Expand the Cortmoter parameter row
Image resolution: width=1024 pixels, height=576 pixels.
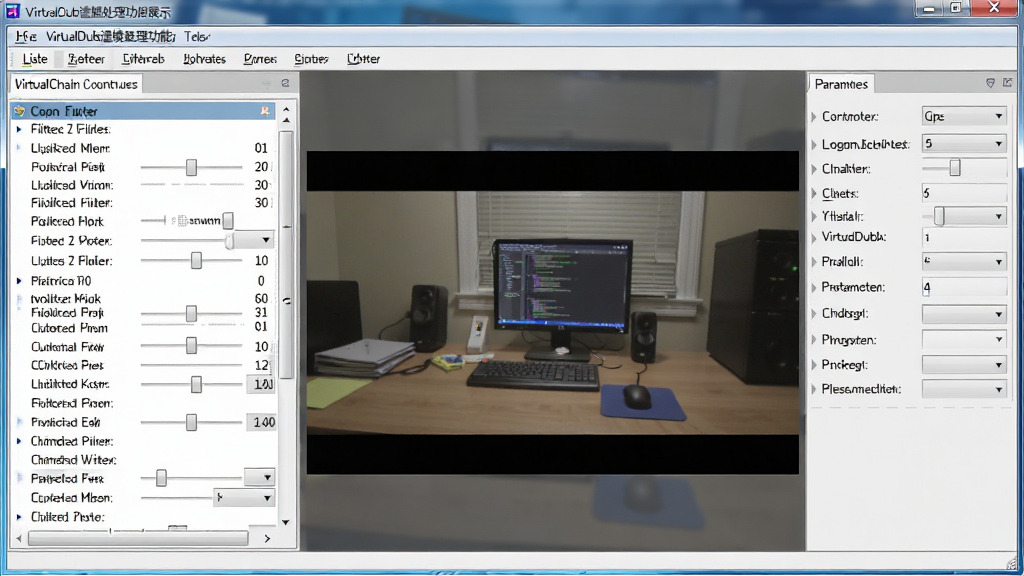click(x=814, y=117)
